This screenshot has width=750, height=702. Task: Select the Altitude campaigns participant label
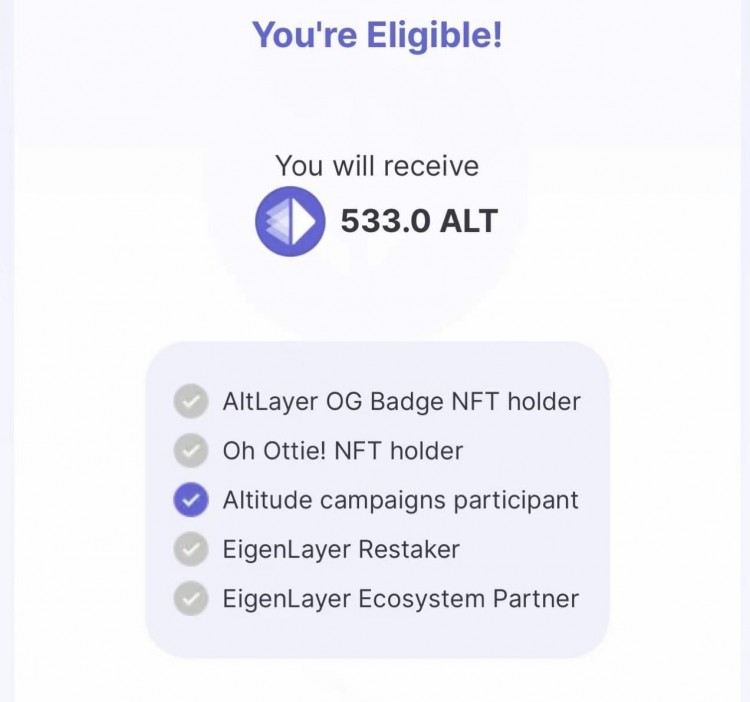pos(400,500)
